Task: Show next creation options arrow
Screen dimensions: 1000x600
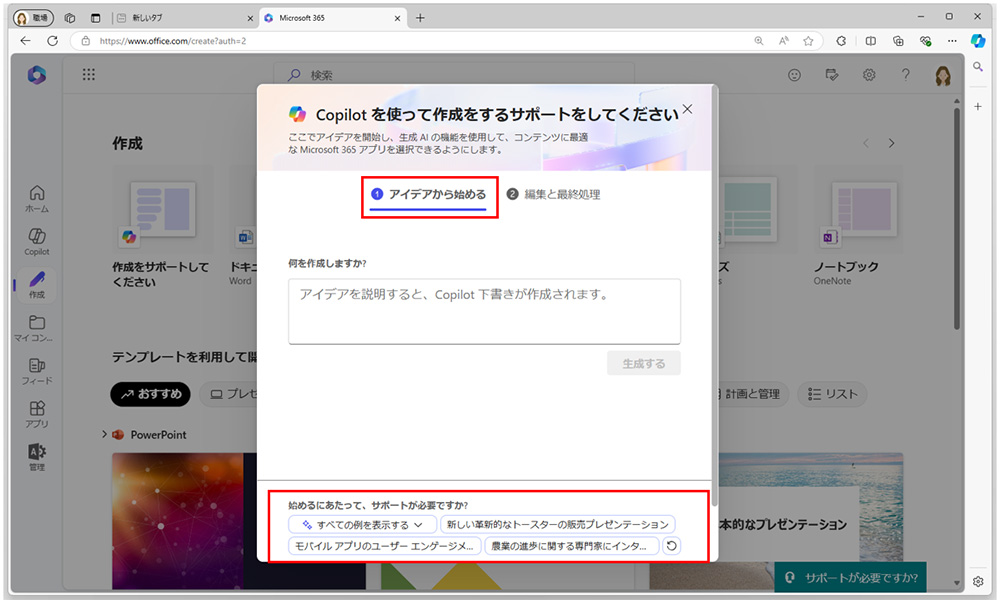Action: click(x=892, y=143)
